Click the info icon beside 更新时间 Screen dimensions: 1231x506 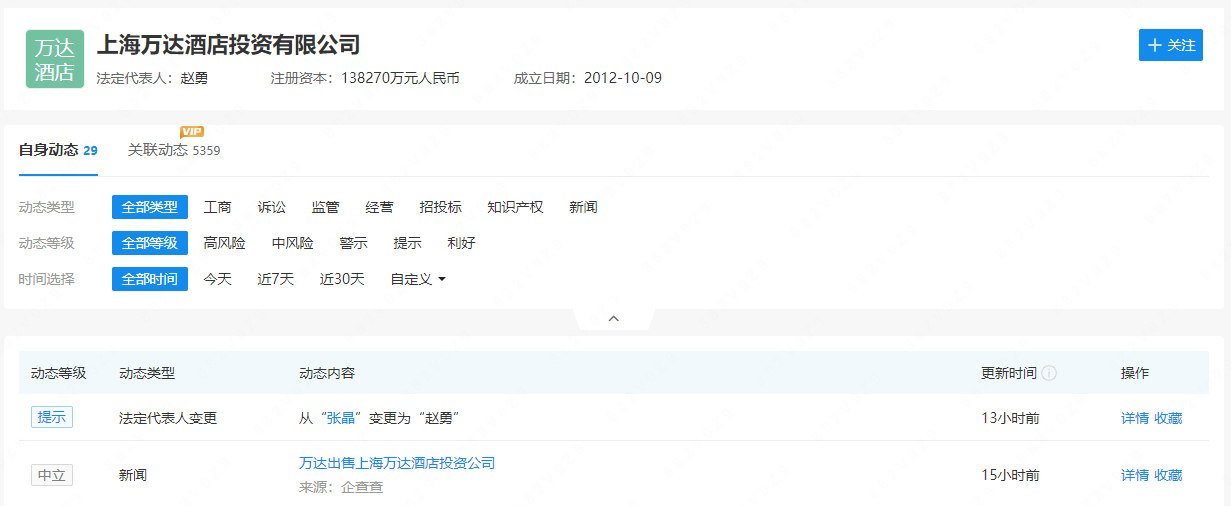[x=1049, y=373]
